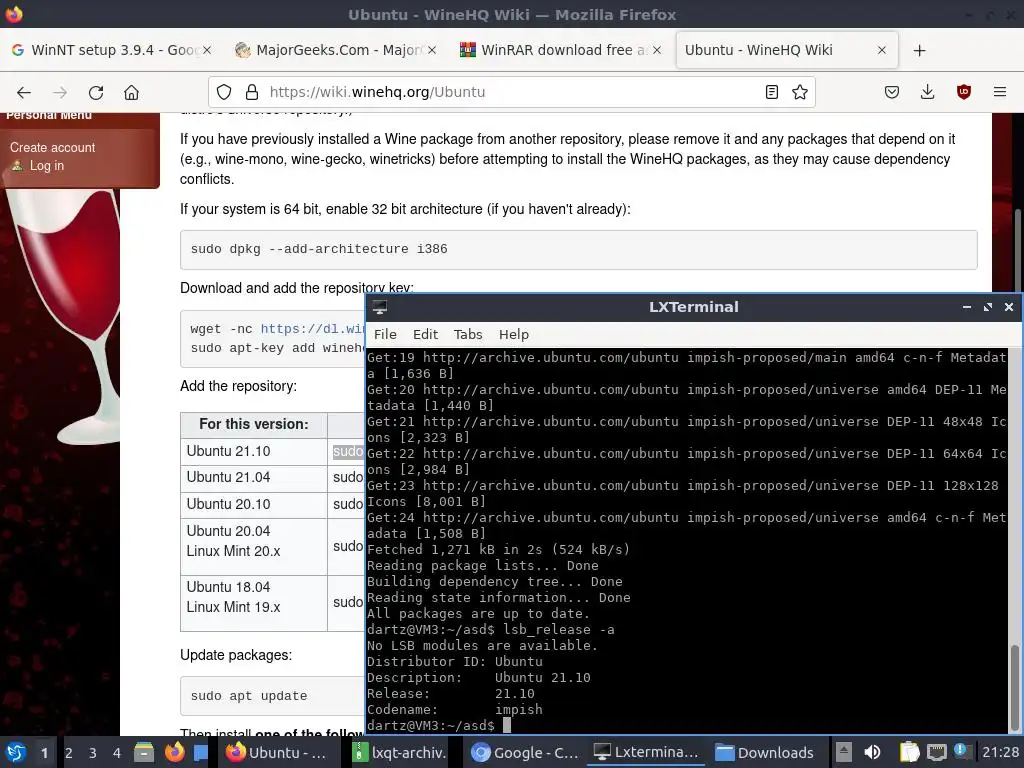Open the volume control tray icon
This screenshot has width=1024, height=768.
[872, 752]
